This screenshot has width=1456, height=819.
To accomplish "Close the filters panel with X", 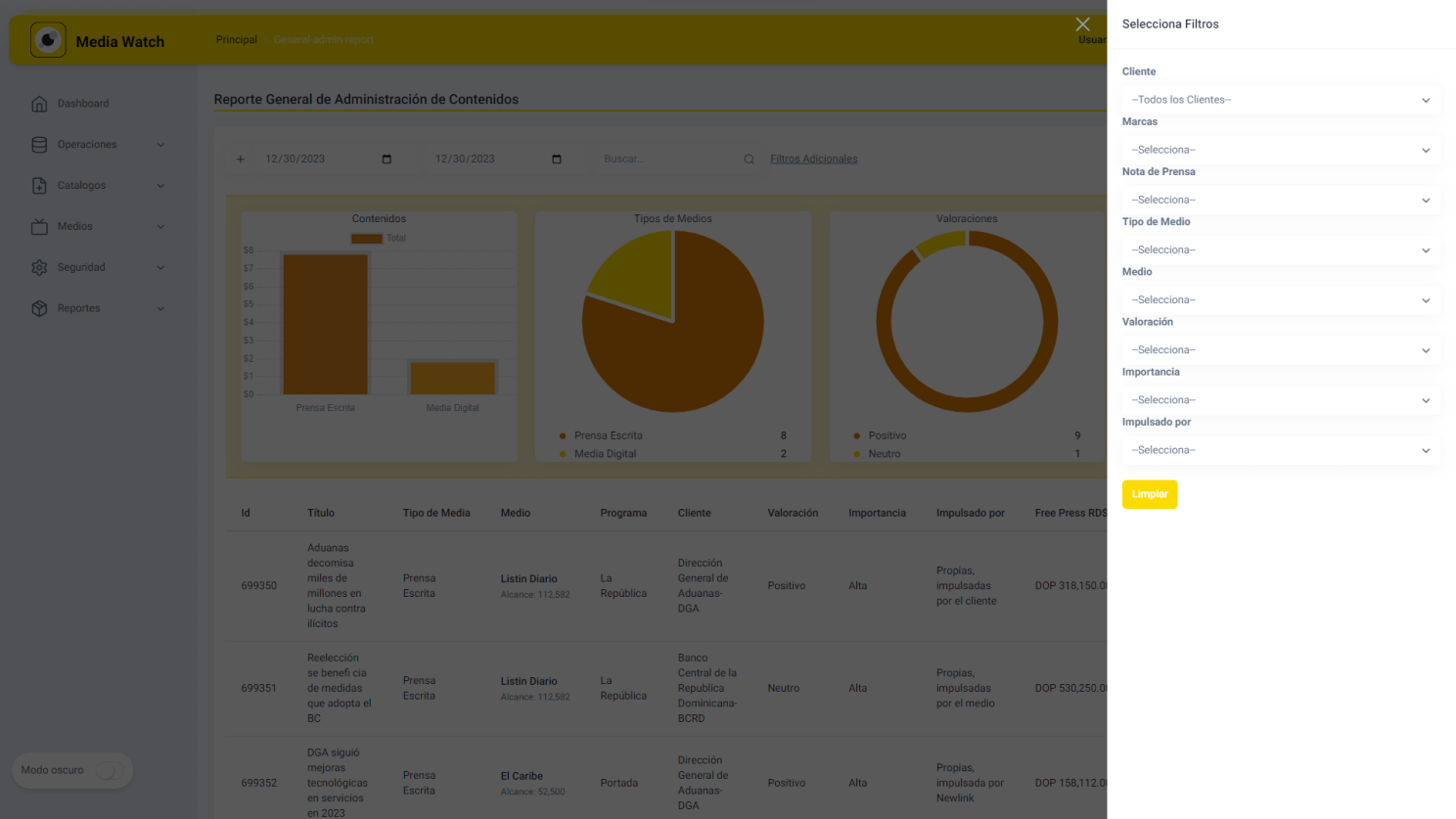I will click(1082, 24).
